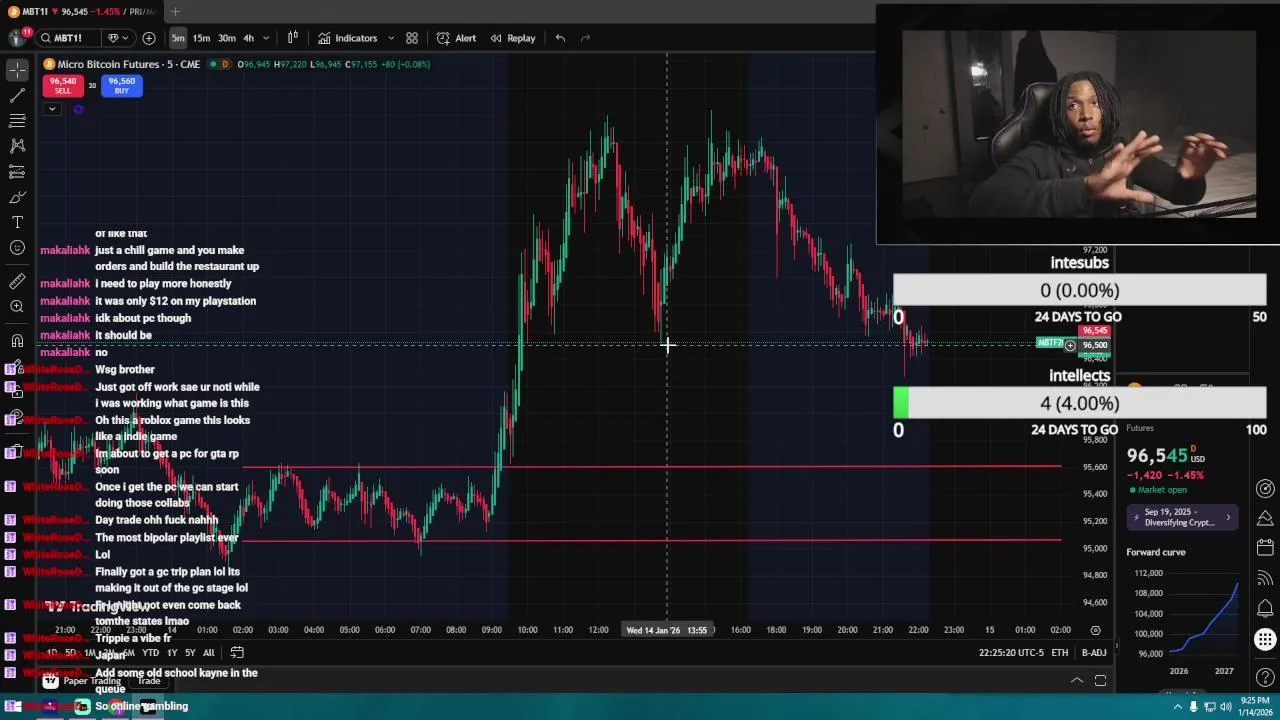Set date range to All

pos(208,653)
